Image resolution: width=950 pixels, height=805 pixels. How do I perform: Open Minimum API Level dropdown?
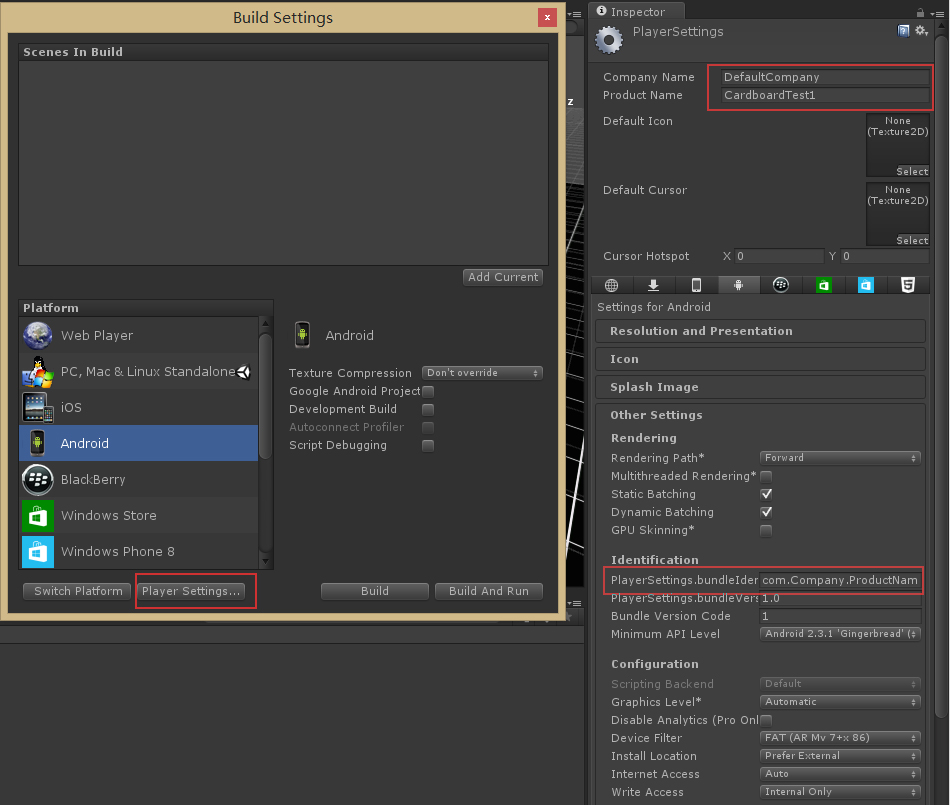(x=840, y=634)
